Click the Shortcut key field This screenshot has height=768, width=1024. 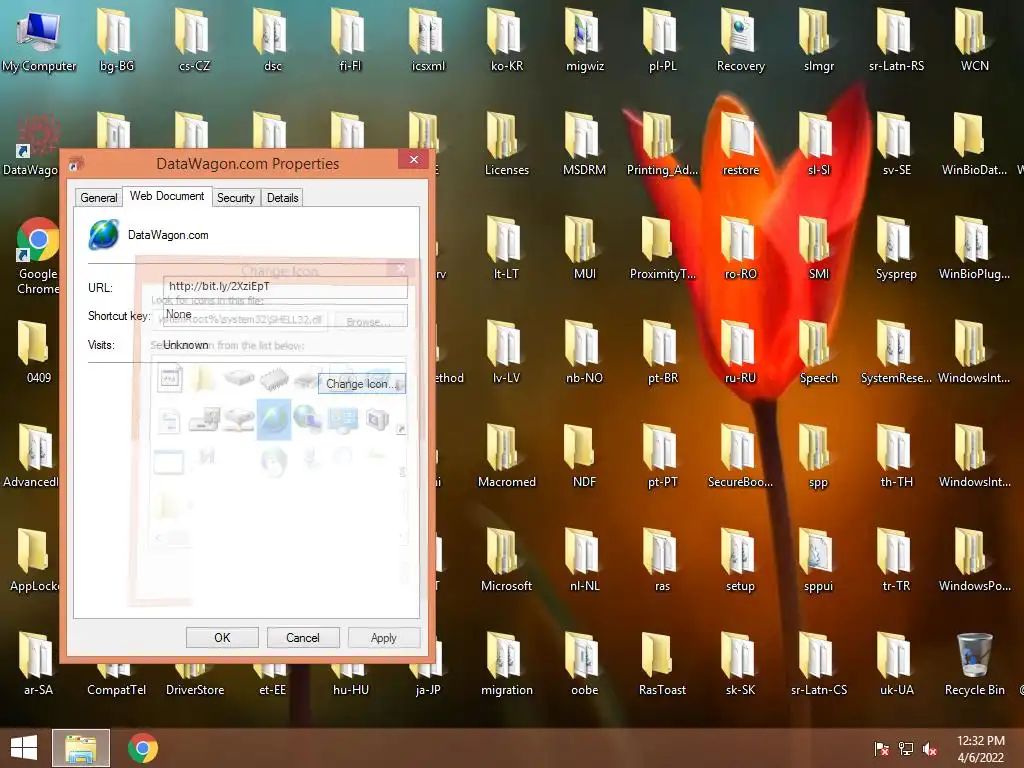click(285, 315)
